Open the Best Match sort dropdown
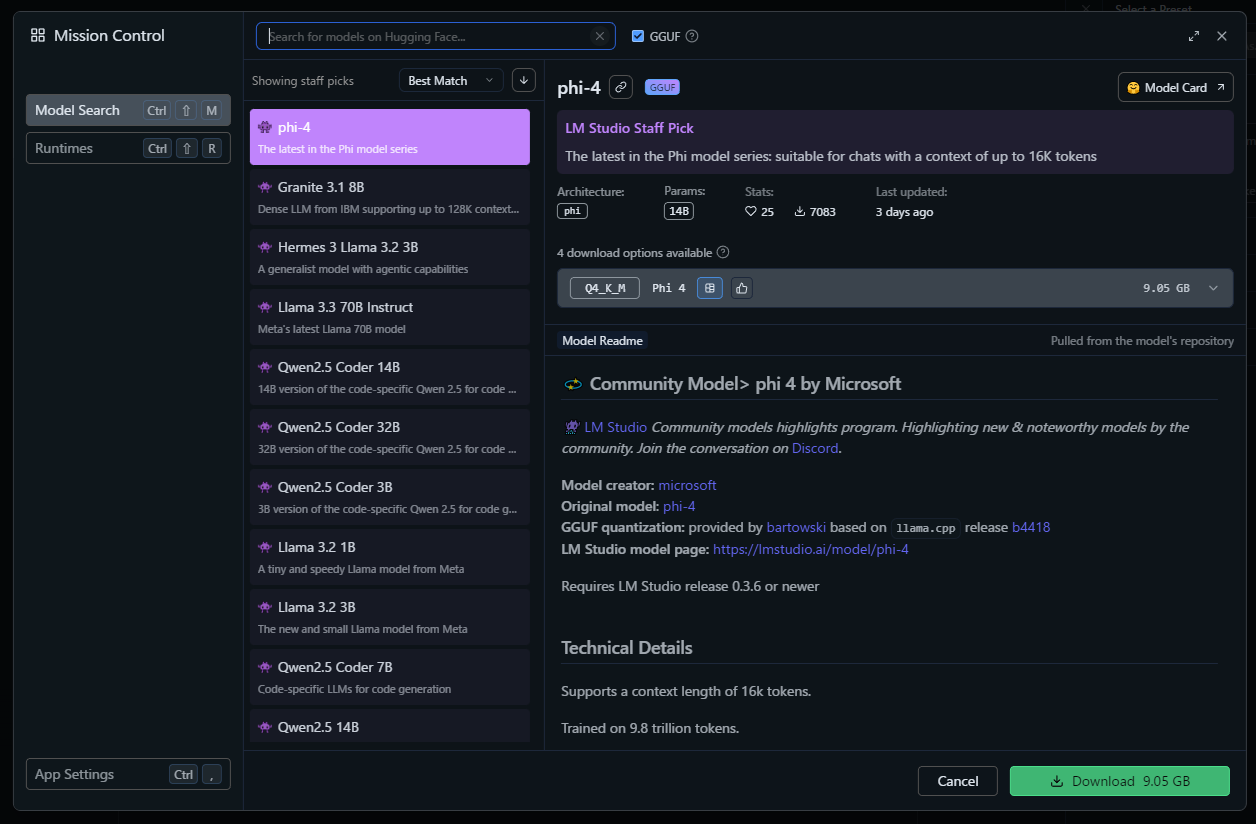The image size is (1256, 824). click(x=451, y=80)
